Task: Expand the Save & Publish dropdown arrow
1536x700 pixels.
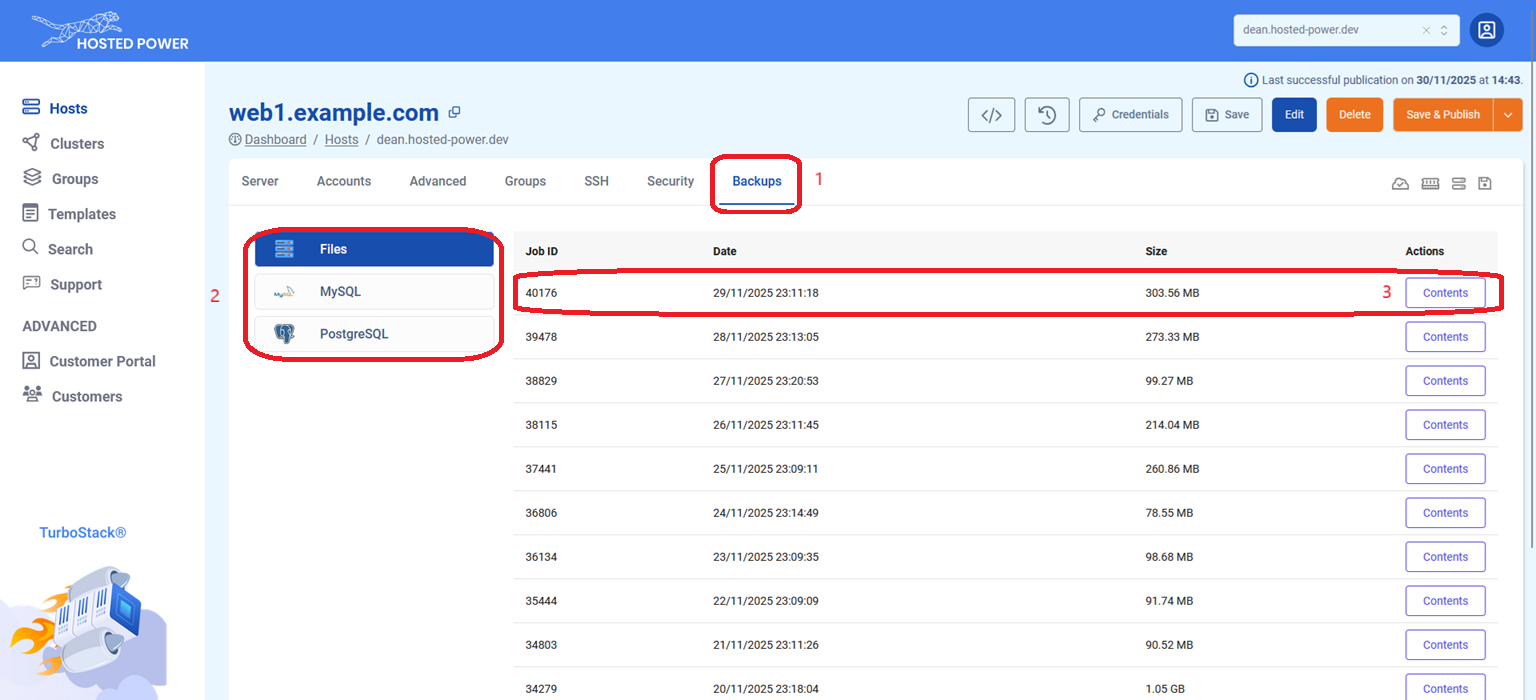Action: tap(1508, 115)
